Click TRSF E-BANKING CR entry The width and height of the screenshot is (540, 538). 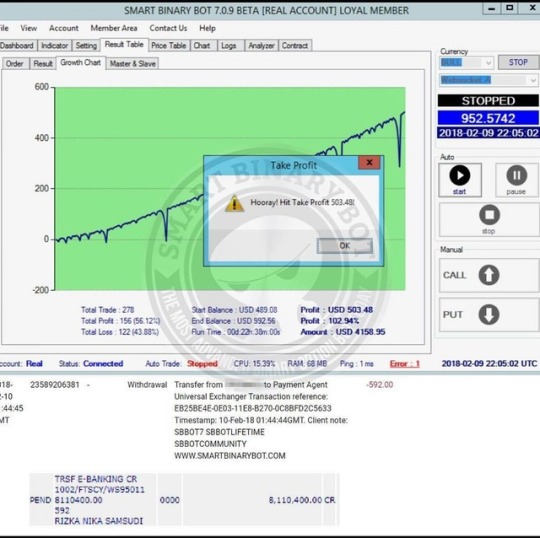pyautogui.click(x=96, y=479)
